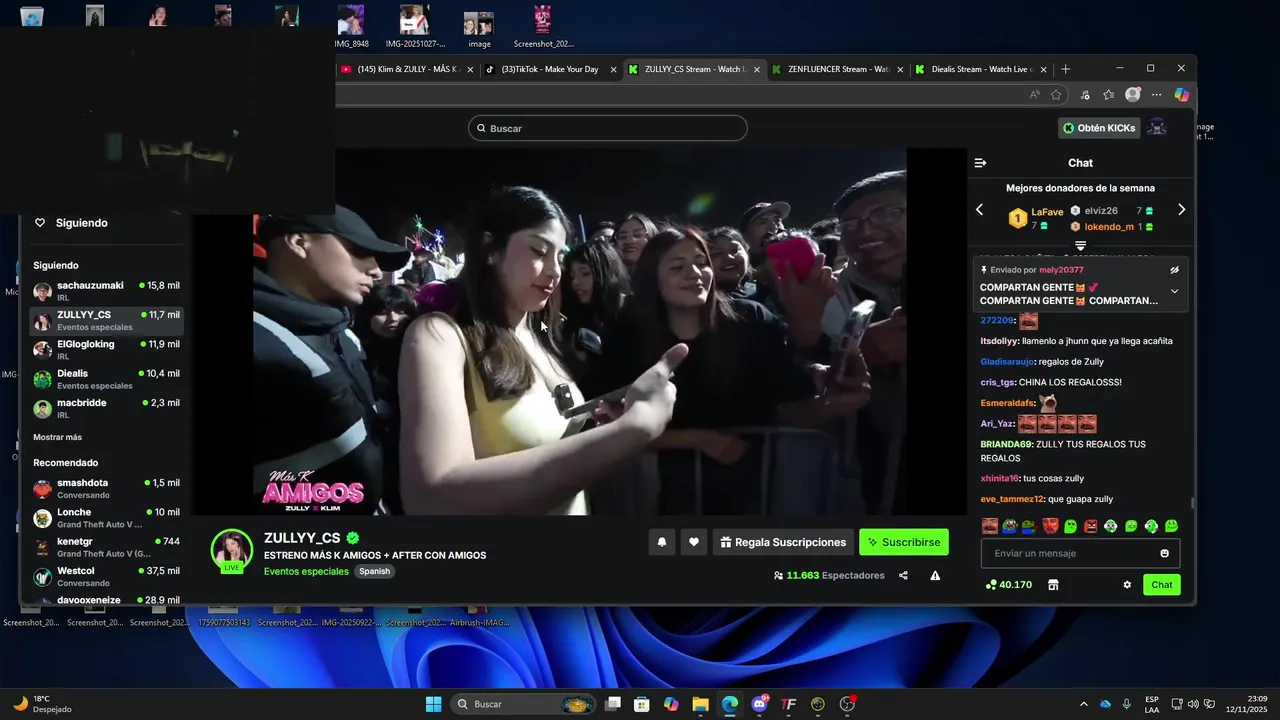The height and width of the screenshot is (720, 1280).
Task: Open ElGlogloking channel in sidebar
Action: click(106, 349)
